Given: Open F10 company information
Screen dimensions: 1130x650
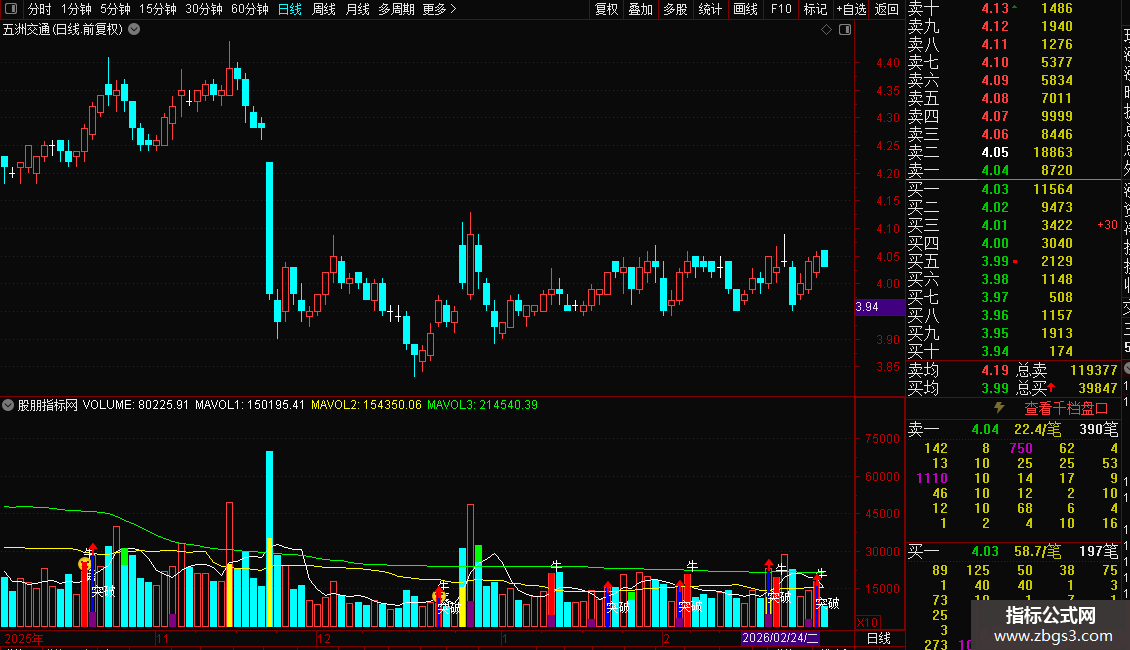Looking at the screenshot, I should click(780, 9).
